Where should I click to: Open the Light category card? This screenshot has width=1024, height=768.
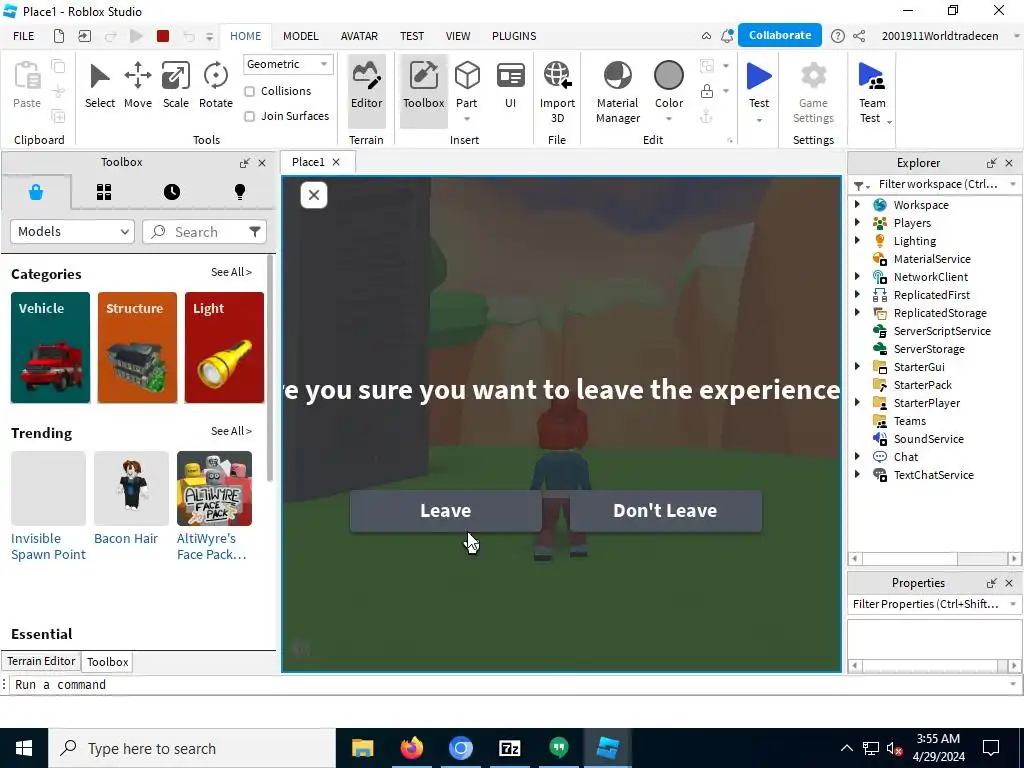(x=224, y=347)
